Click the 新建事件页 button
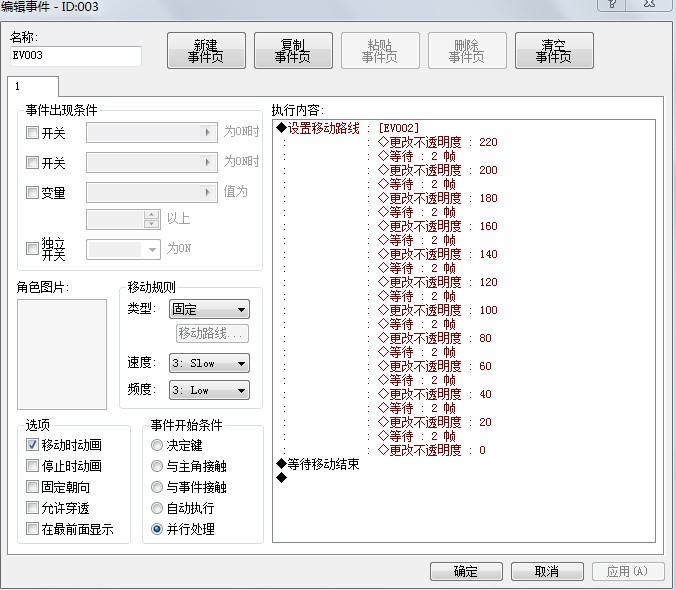 [206, 50]
